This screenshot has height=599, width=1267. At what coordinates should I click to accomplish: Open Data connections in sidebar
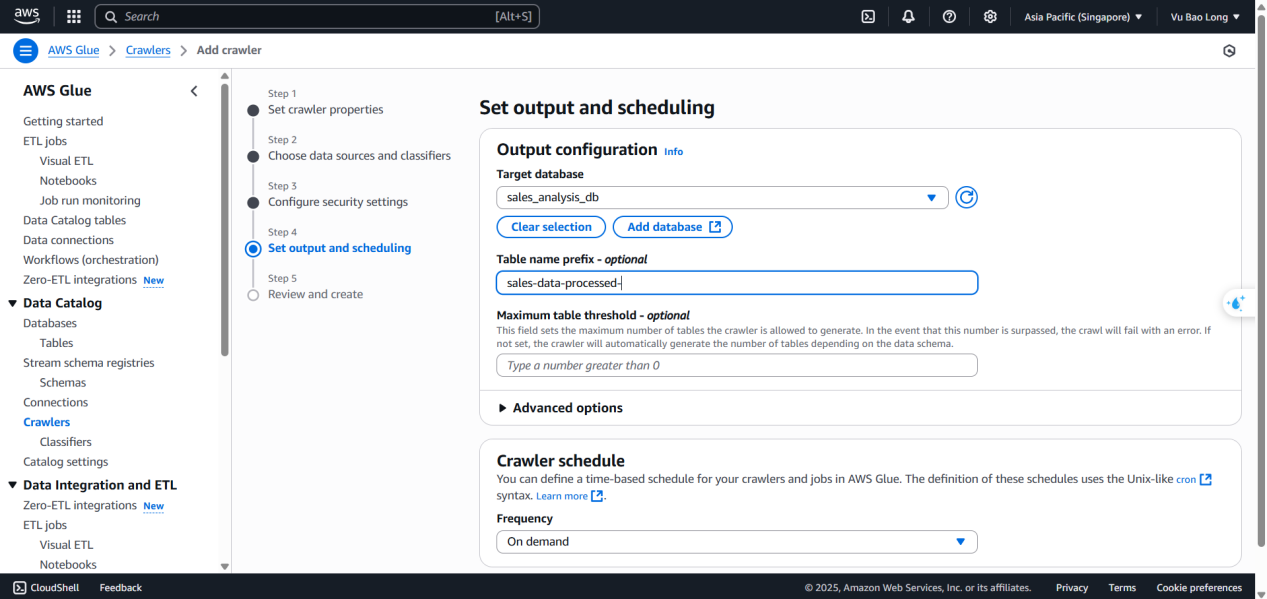click(69, 240)
